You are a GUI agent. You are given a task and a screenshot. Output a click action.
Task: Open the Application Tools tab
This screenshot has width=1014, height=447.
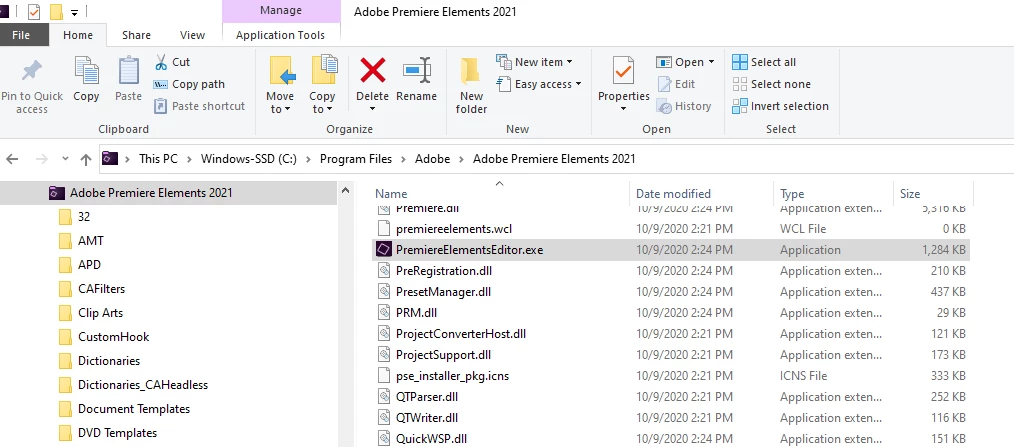pos(281,36)
